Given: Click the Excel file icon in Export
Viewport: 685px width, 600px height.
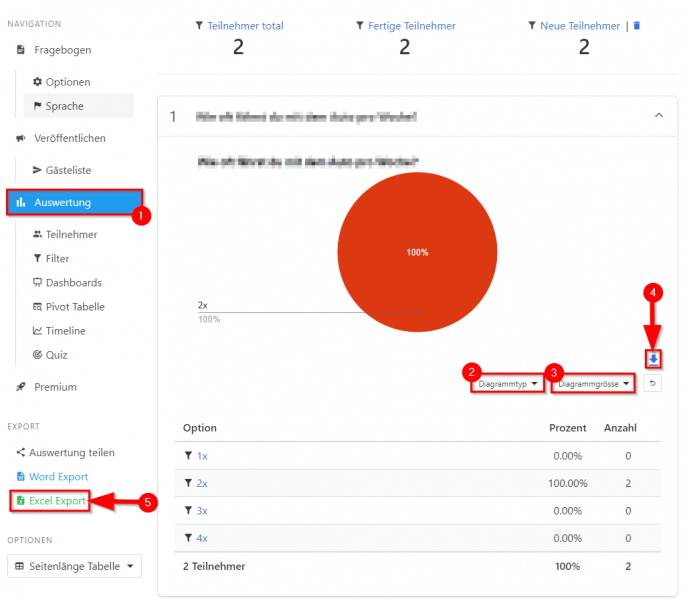Looking at the screenshot, I should (x=21, y=500).
